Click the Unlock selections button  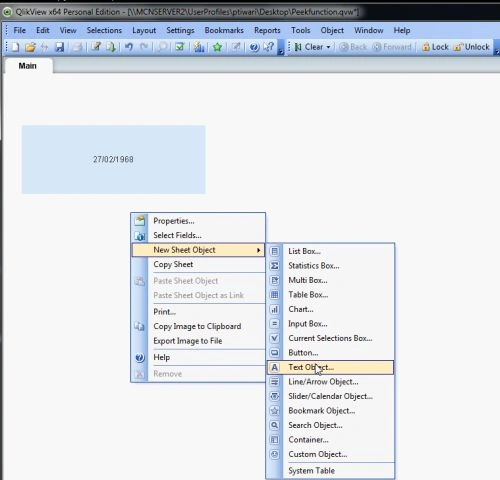click(472, 47)
